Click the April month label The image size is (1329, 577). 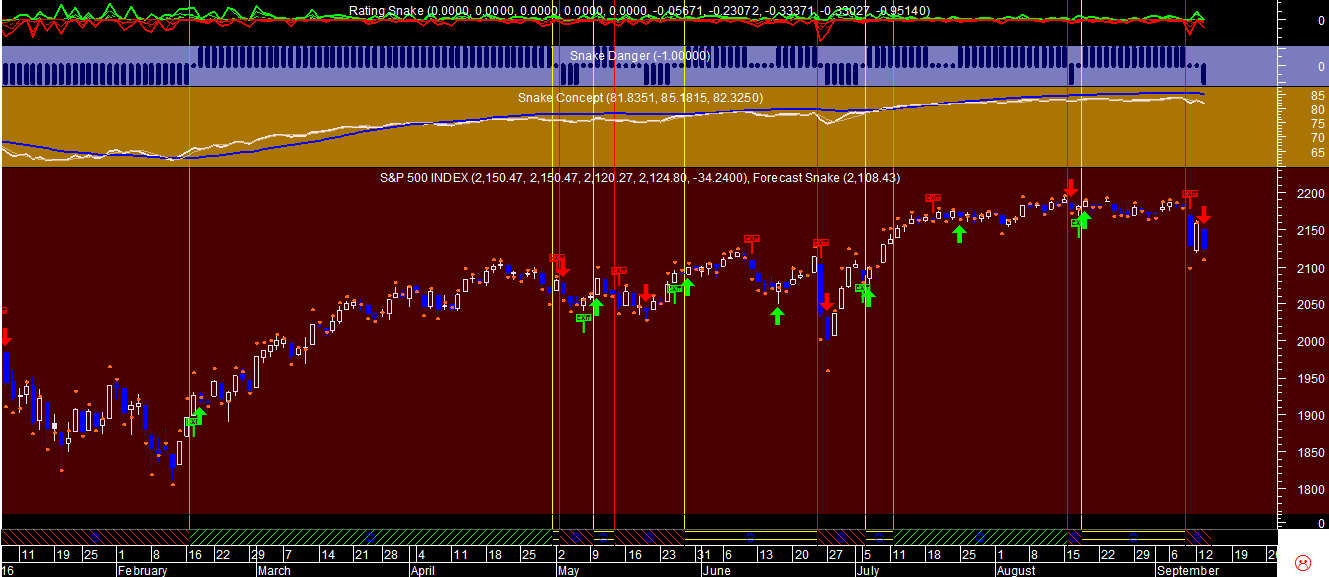(x=424, y=571)
